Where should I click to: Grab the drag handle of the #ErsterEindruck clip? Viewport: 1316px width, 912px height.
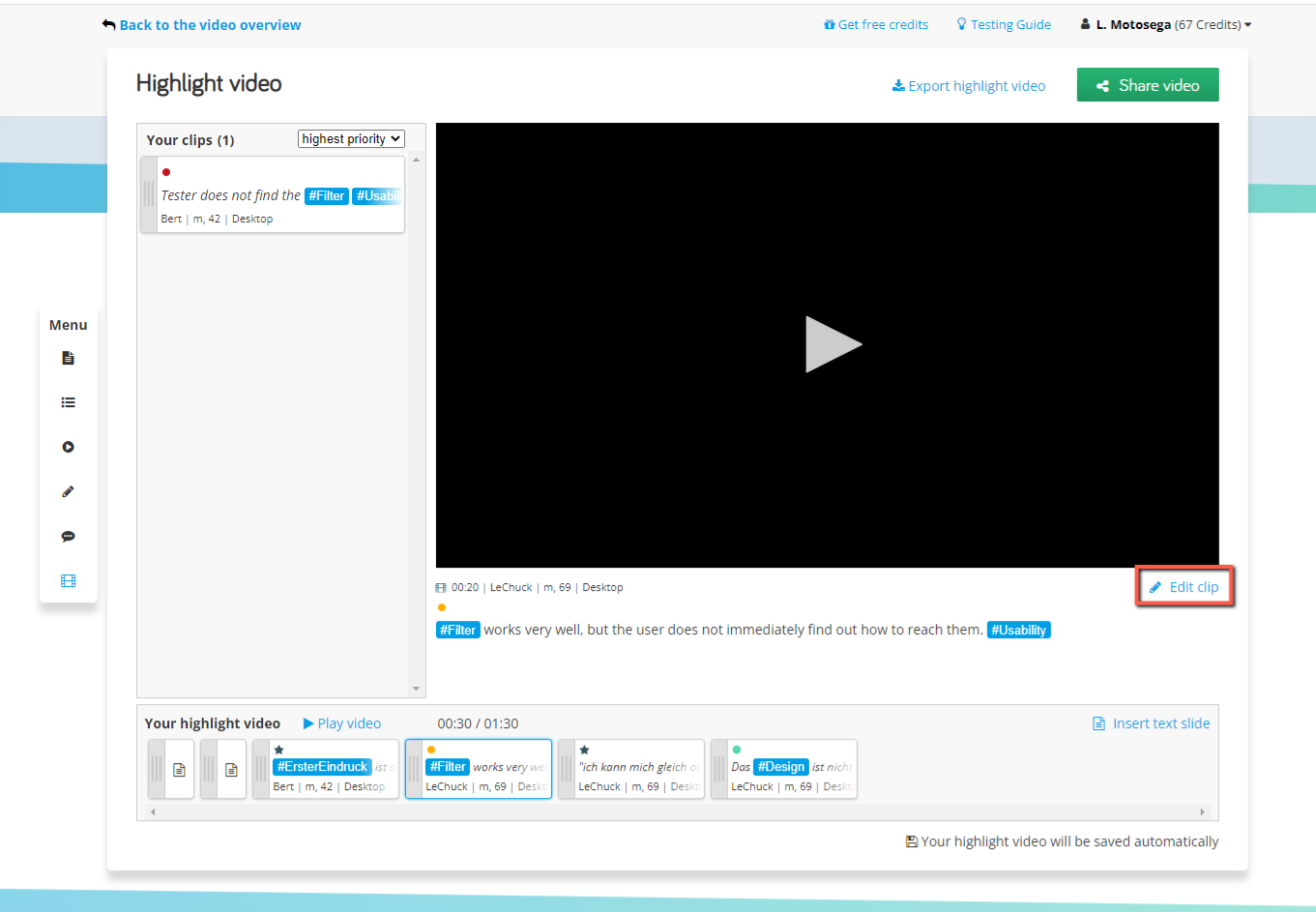[x=261, y=769]
